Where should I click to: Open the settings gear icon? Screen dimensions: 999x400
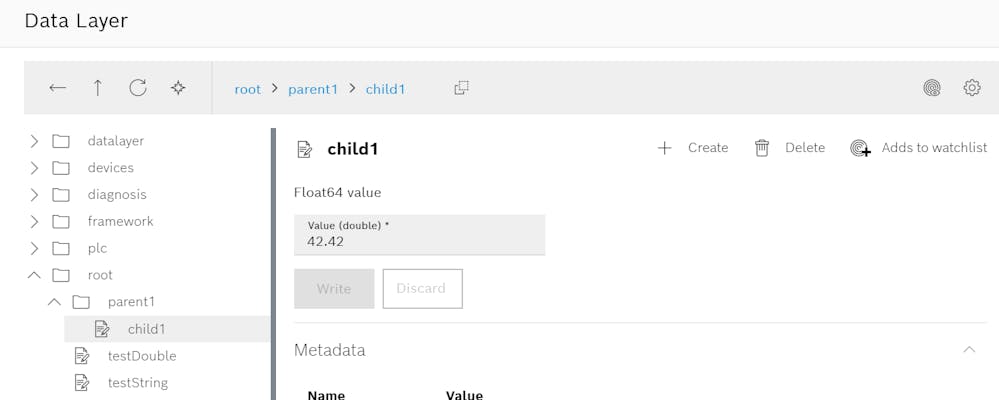pyautogui.click(x=972, y=88)
